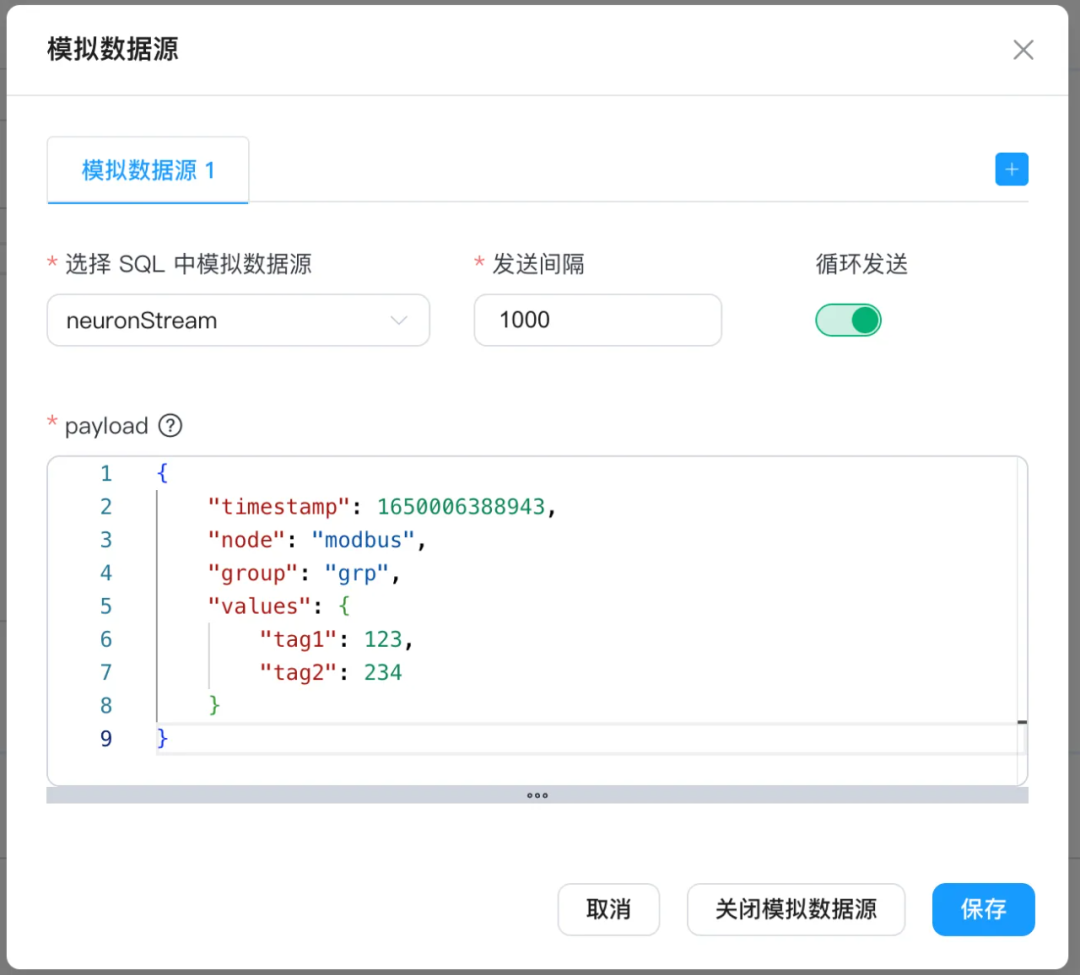Click line number 9 in the editor
The height and width of the screenshot is (975, 1080).
105,738
